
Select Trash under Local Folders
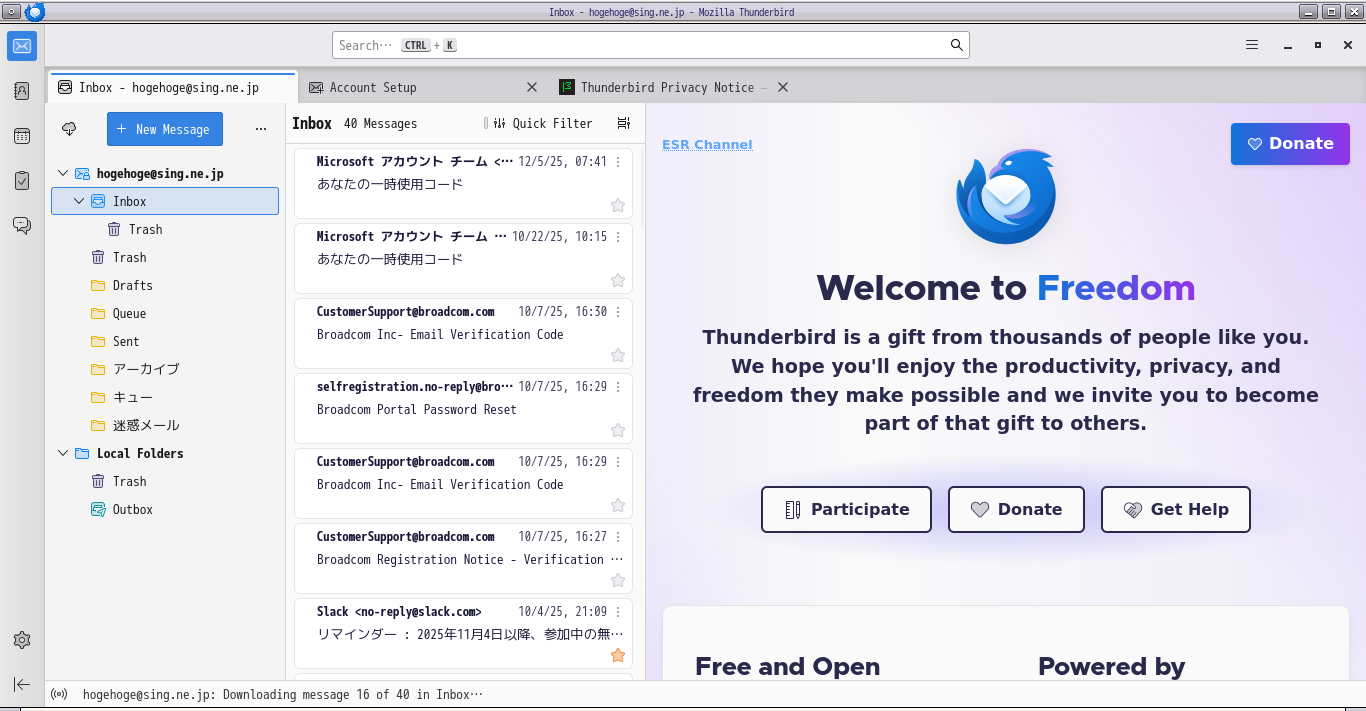tap(165, 481)
